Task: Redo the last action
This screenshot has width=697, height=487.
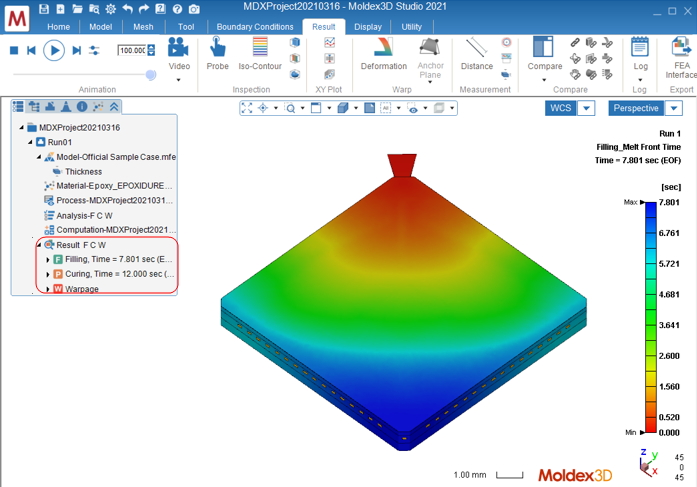Action: [x=144, y=8]
